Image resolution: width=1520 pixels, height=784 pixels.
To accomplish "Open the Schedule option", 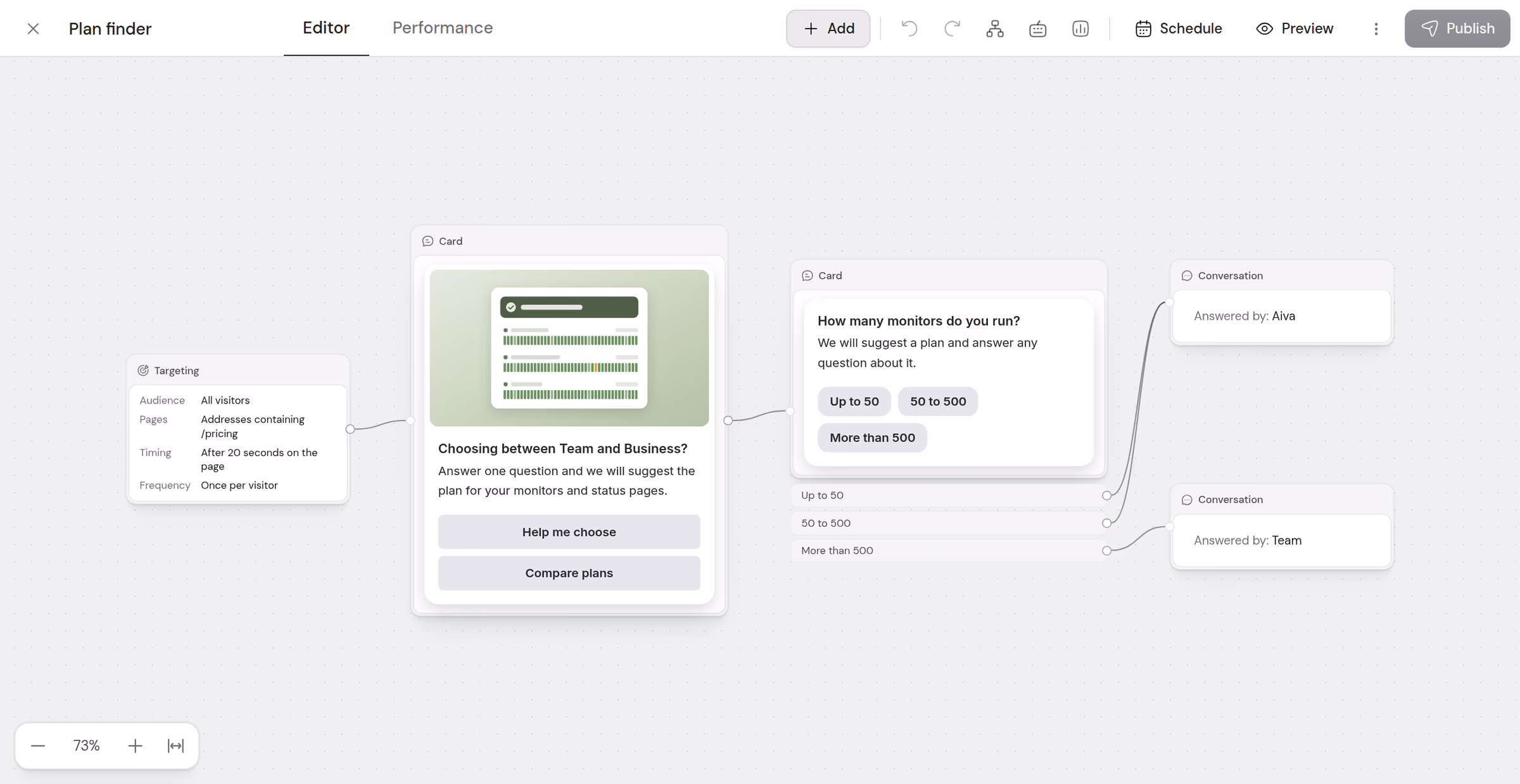I will tap(1179, 28).
